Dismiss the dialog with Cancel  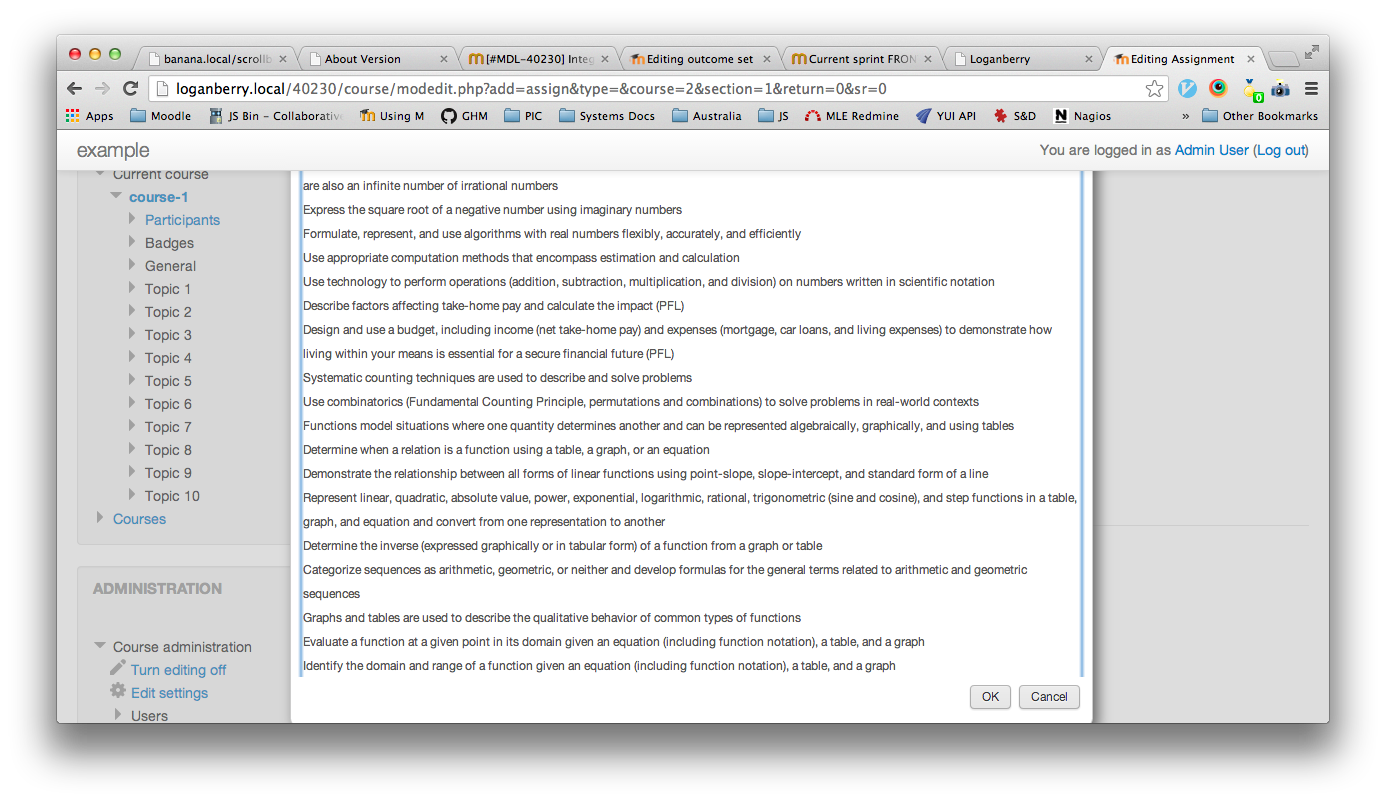tap(1049, 697)
